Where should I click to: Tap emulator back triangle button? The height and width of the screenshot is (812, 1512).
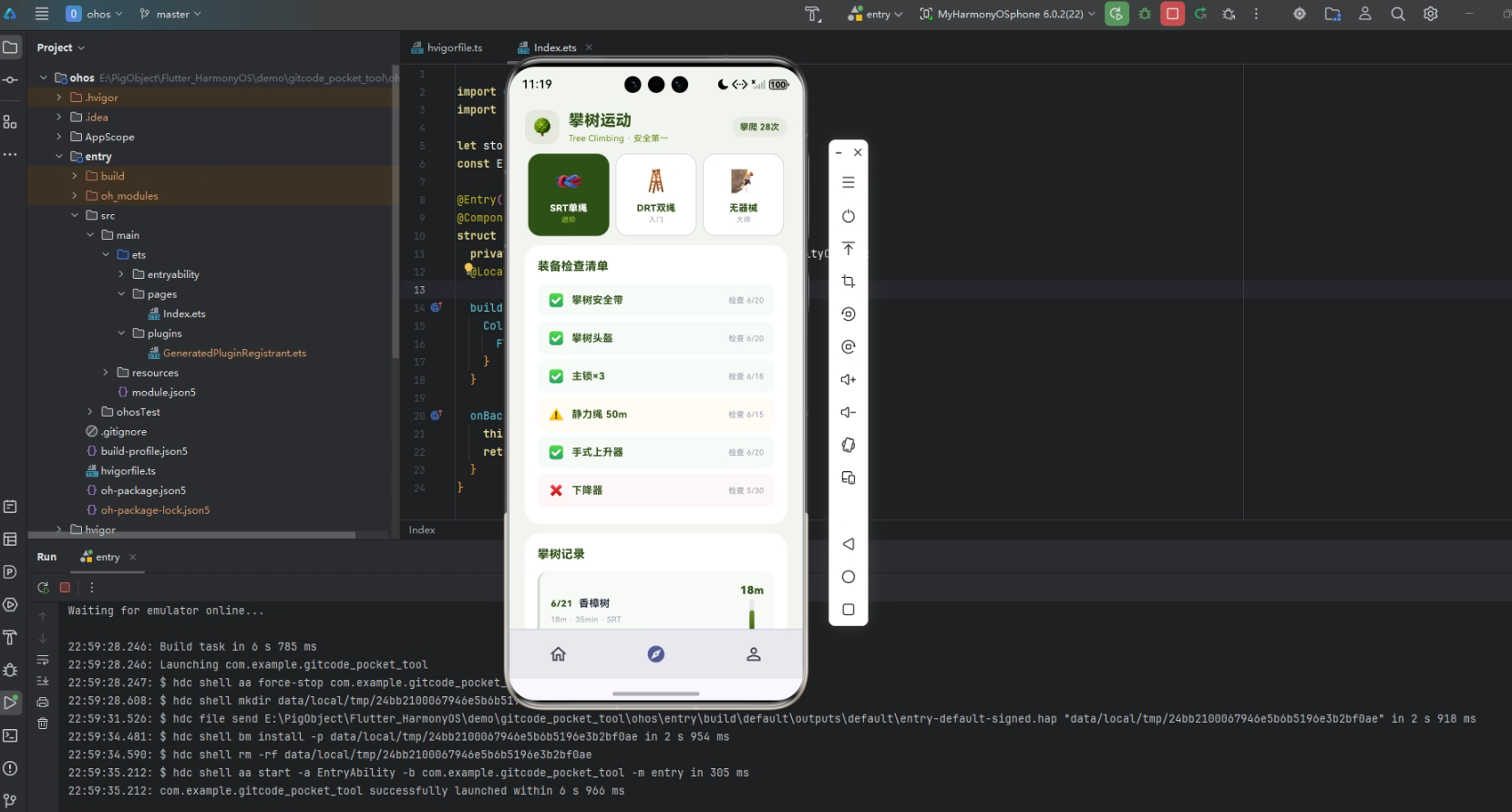point(849,544)
